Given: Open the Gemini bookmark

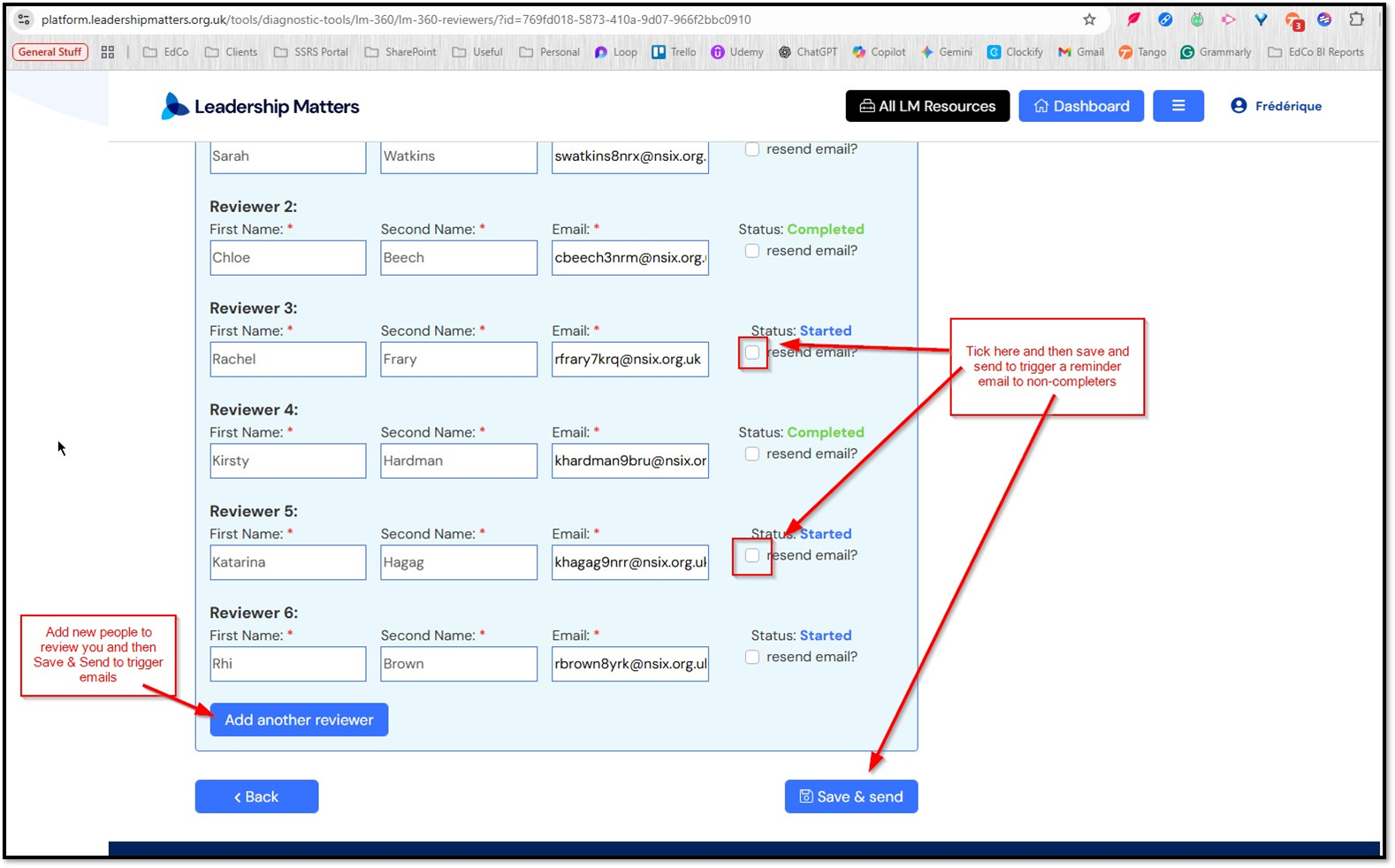Looking at the screenshot, I should (x=946, y=52).
